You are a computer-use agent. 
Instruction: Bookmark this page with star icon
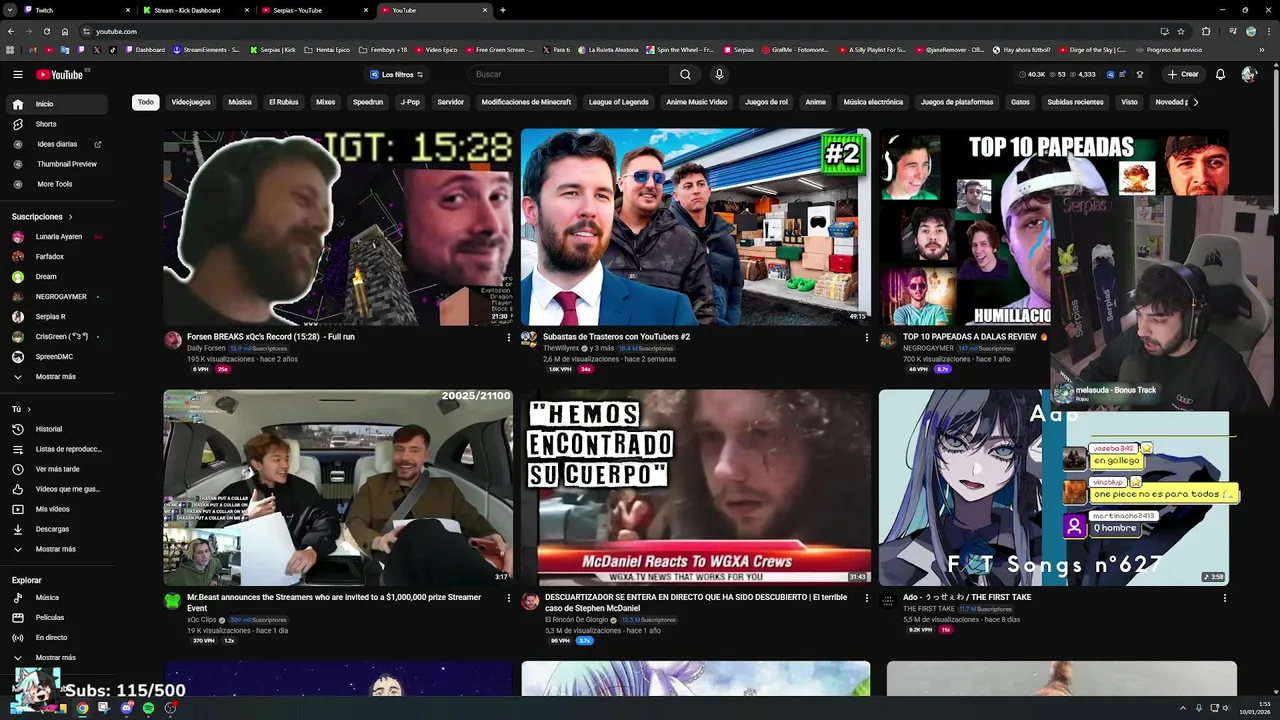[x=1180, y=31]
